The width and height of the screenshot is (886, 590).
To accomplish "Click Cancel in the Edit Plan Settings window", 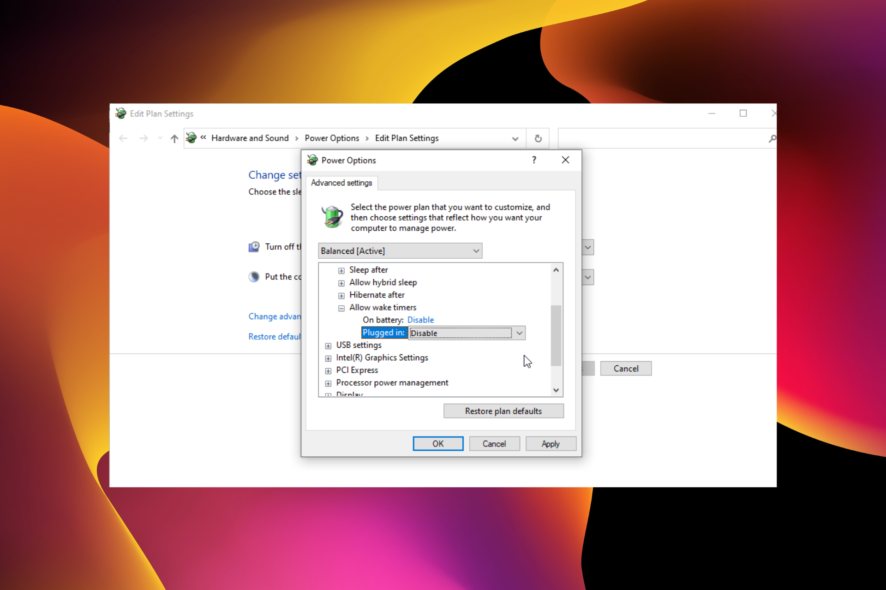I will point(626,368).
